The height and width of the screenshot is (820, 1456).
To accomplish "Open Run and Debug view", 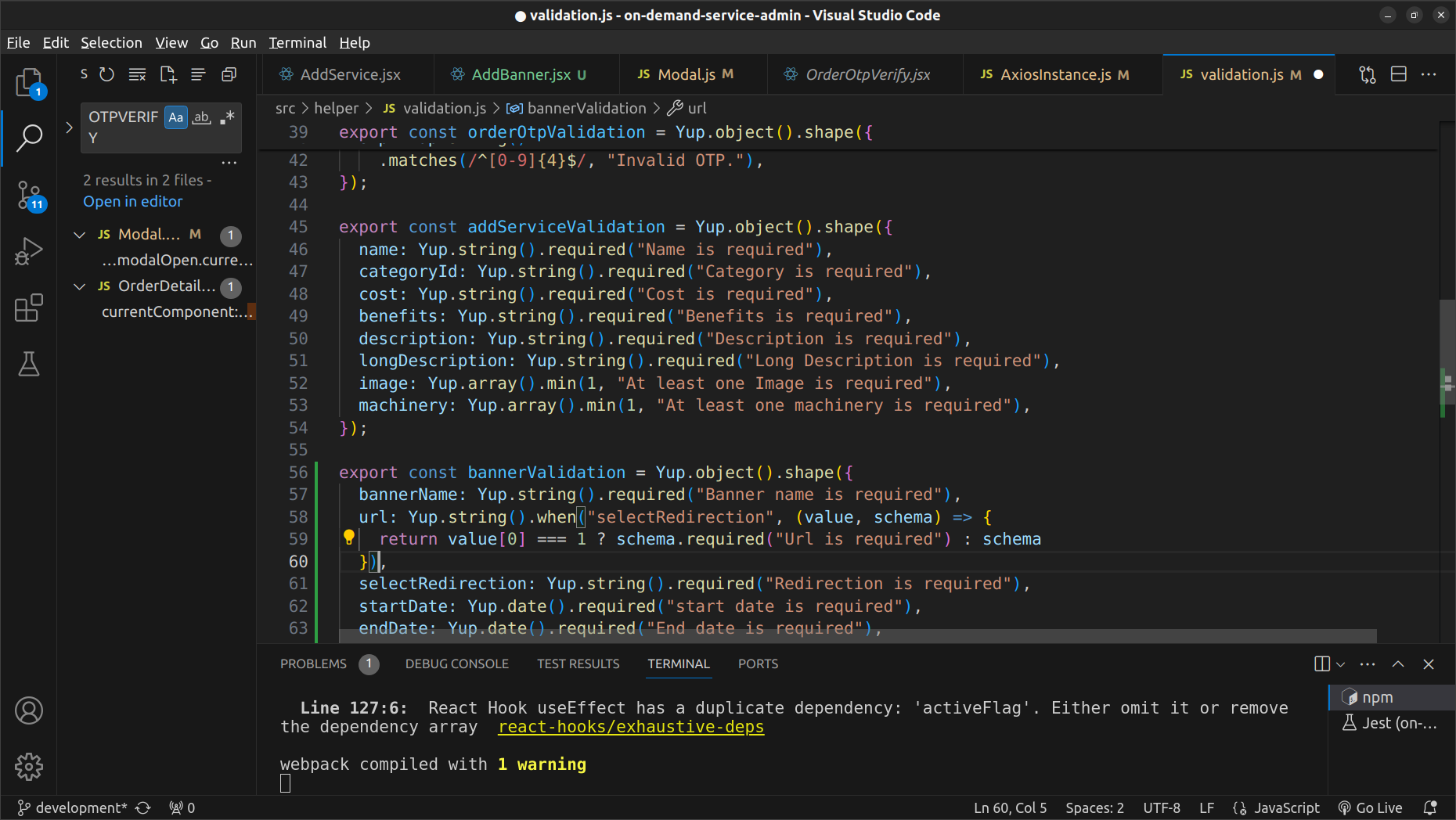I will (x=29, y=251).
